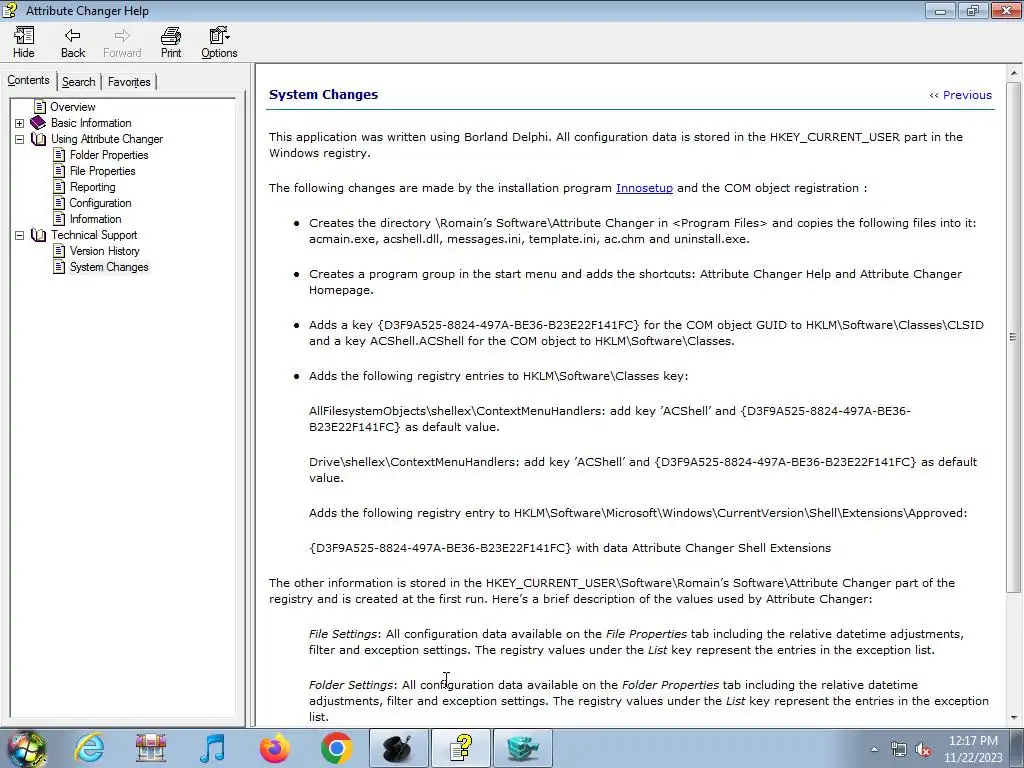Image resolution: width=1024 pixels, height=768 pixels.
Task: Switch to the black hat app in taskbar
Action: pyautogui.click(x=398, y=748)
